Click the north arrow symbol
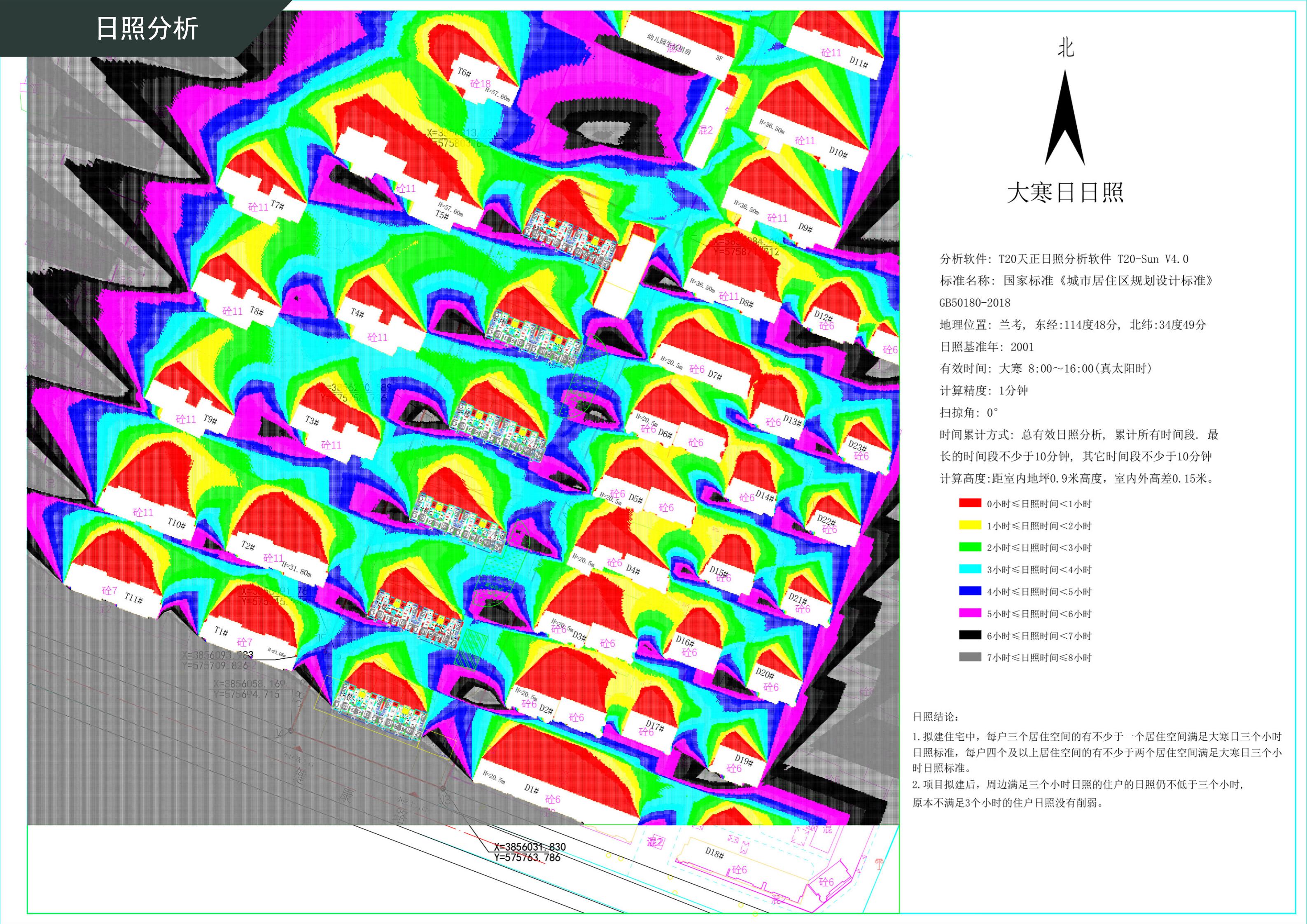The width and height of the screenshot is (1307, 924). point(1064,117)
